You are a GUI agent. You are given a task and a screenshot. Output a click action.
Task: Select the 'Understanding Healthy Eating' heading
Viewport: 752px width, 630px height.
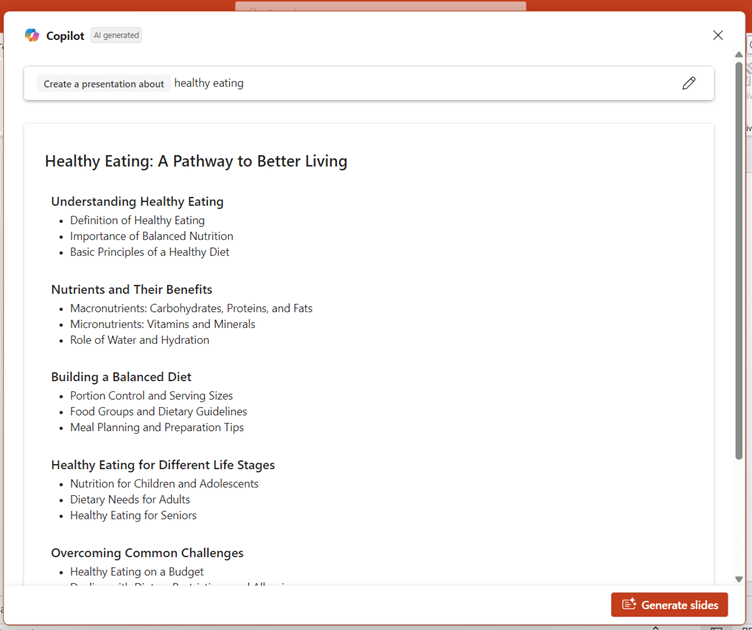[137, 201]
